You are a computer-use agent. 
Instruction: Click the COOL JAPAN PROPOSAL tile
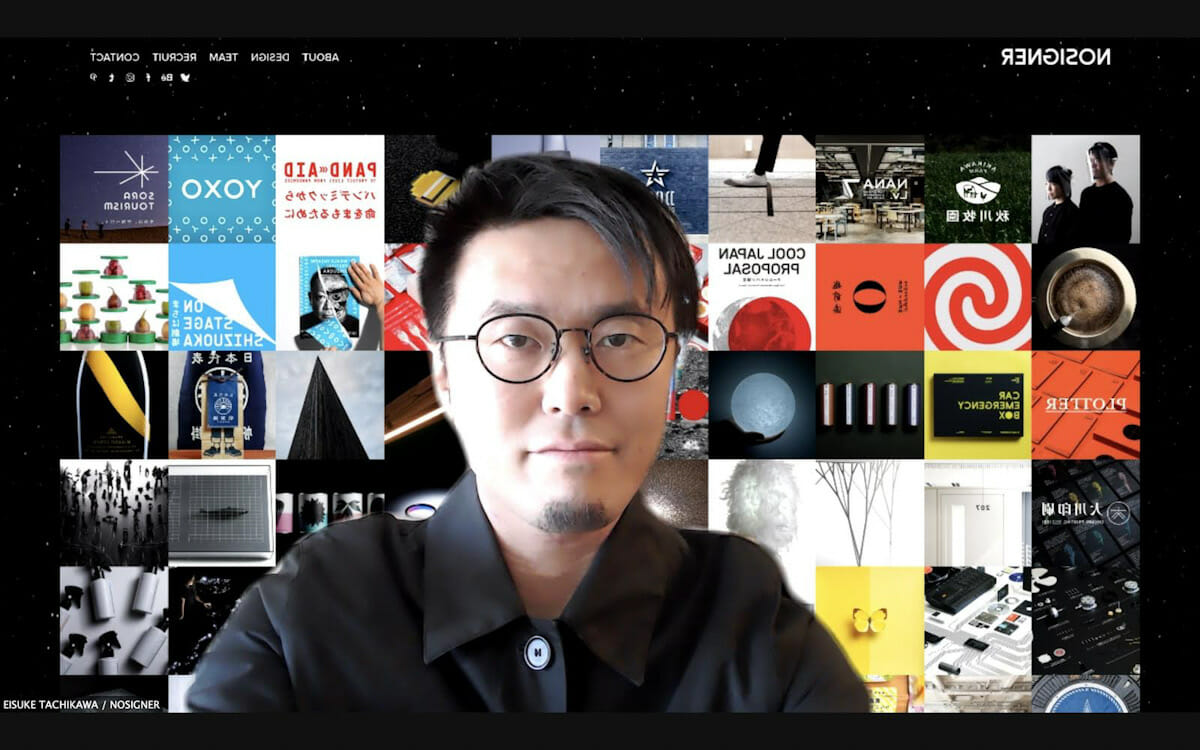pos(762,297)
